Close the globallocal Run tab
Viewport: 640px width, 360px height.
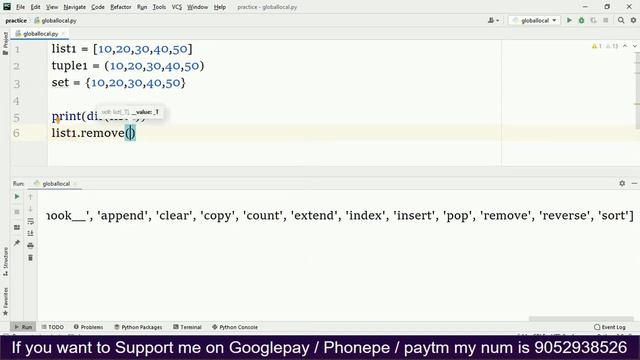tap(75, 184)
